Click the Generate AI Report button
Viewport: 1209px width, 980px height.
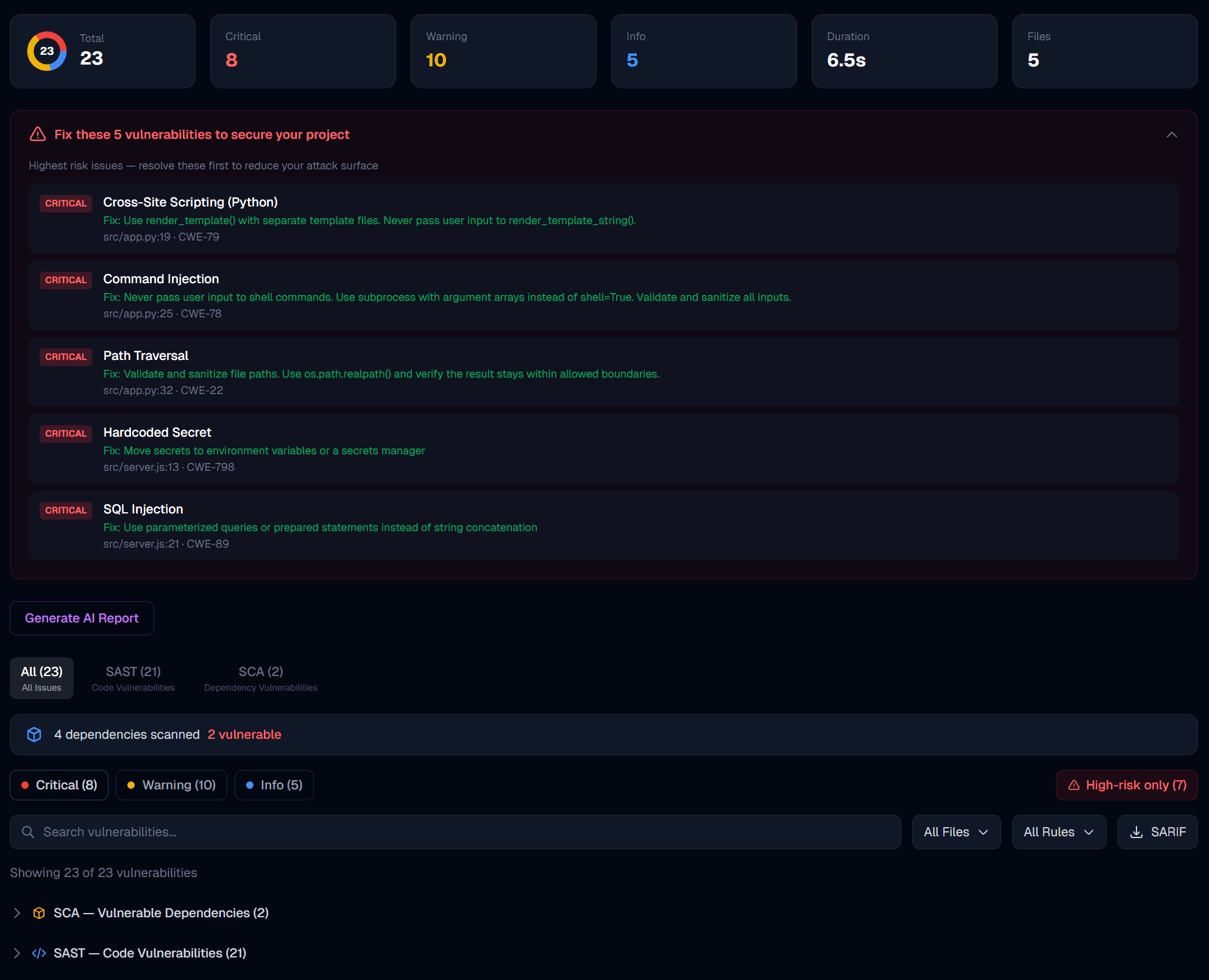81,618
